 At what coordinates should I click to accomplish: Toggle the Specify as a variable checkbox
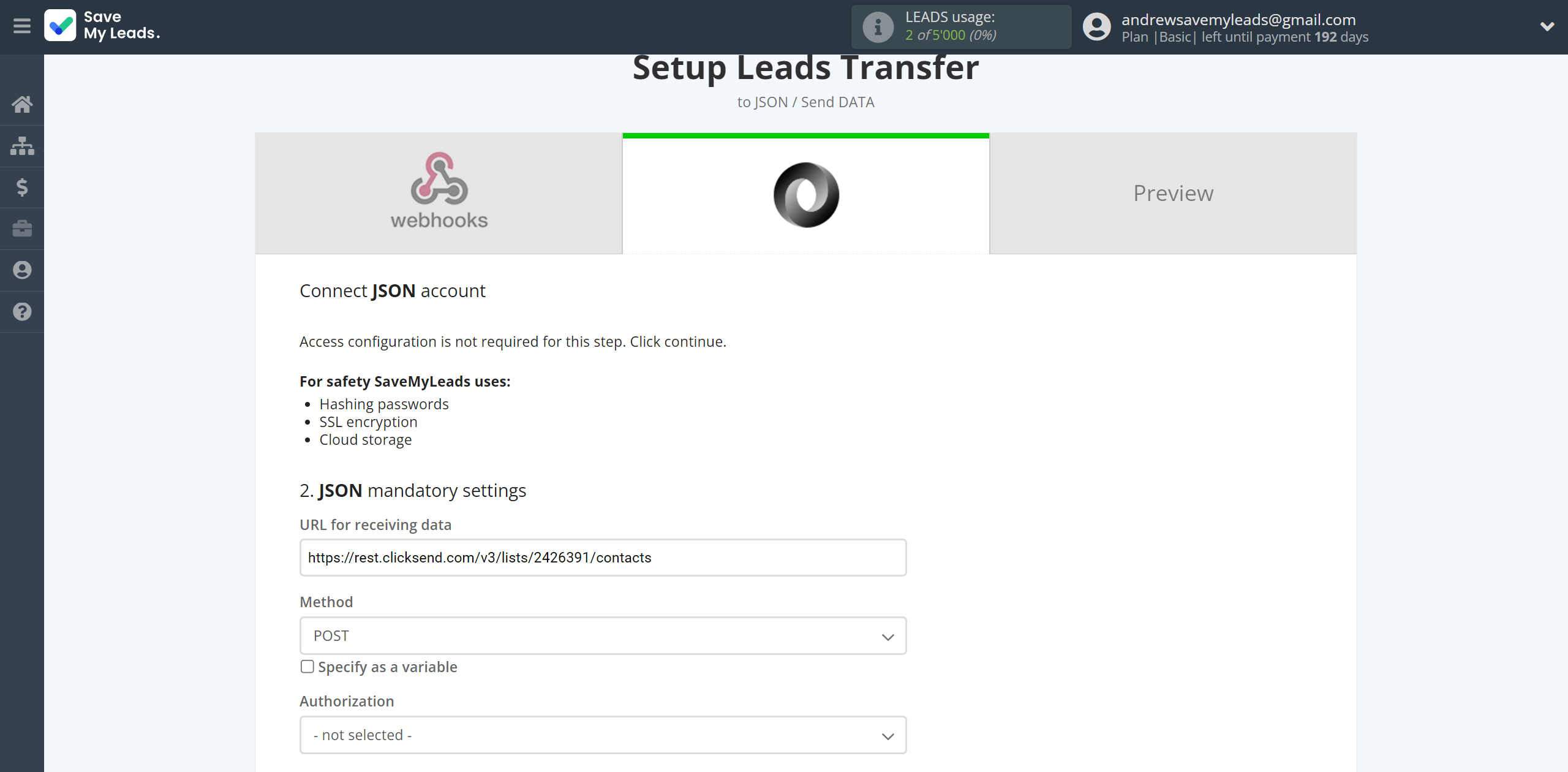(x=307, y=667)
